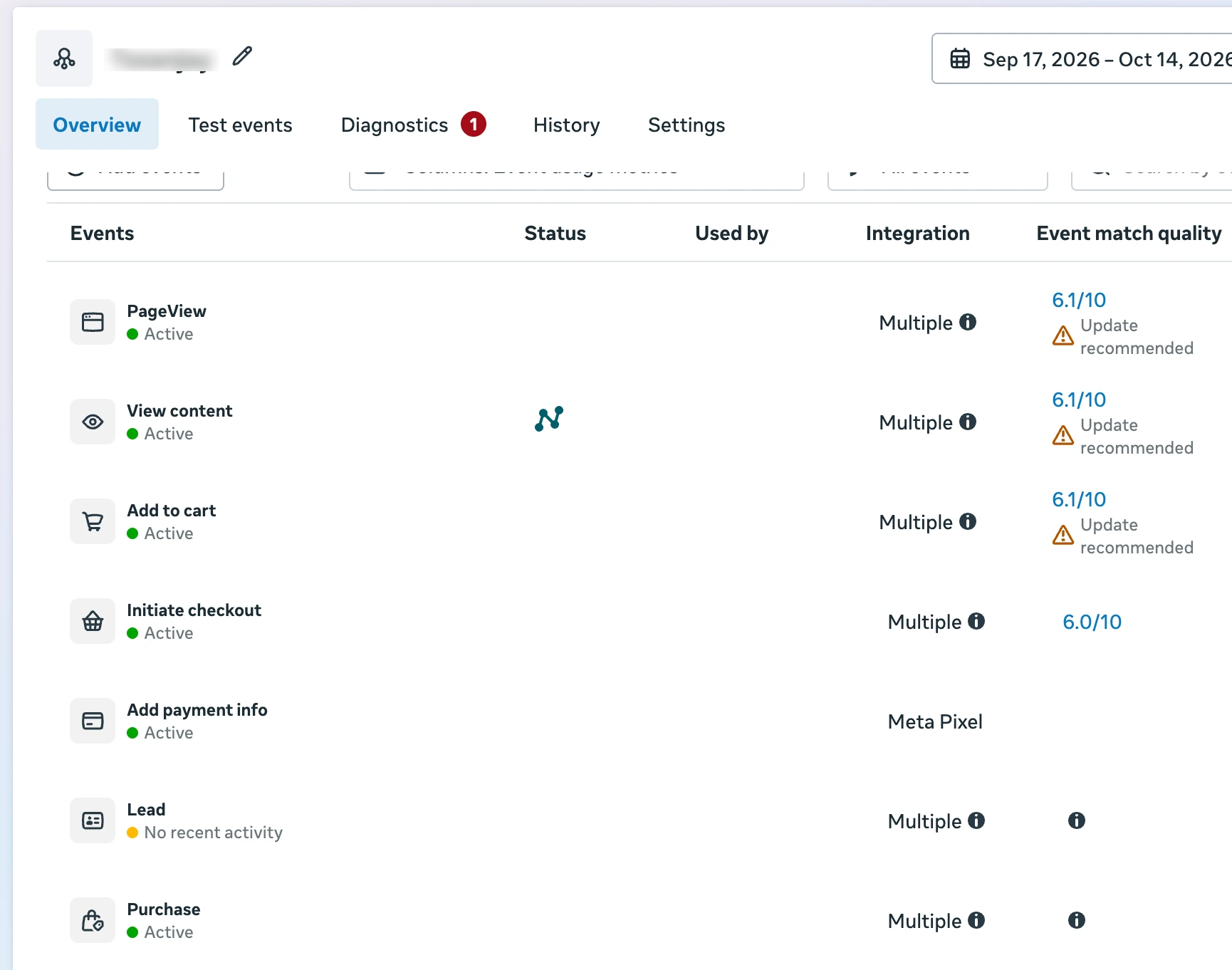Click the Purchase shopping bag icon
The height and width of the screenshot is (970, 1232).
tap(93, 920)
